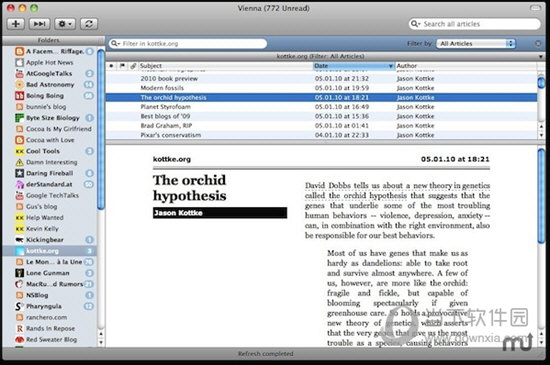Select the Best blogs of '09 article
550x365 pixels.
point(321,116)
